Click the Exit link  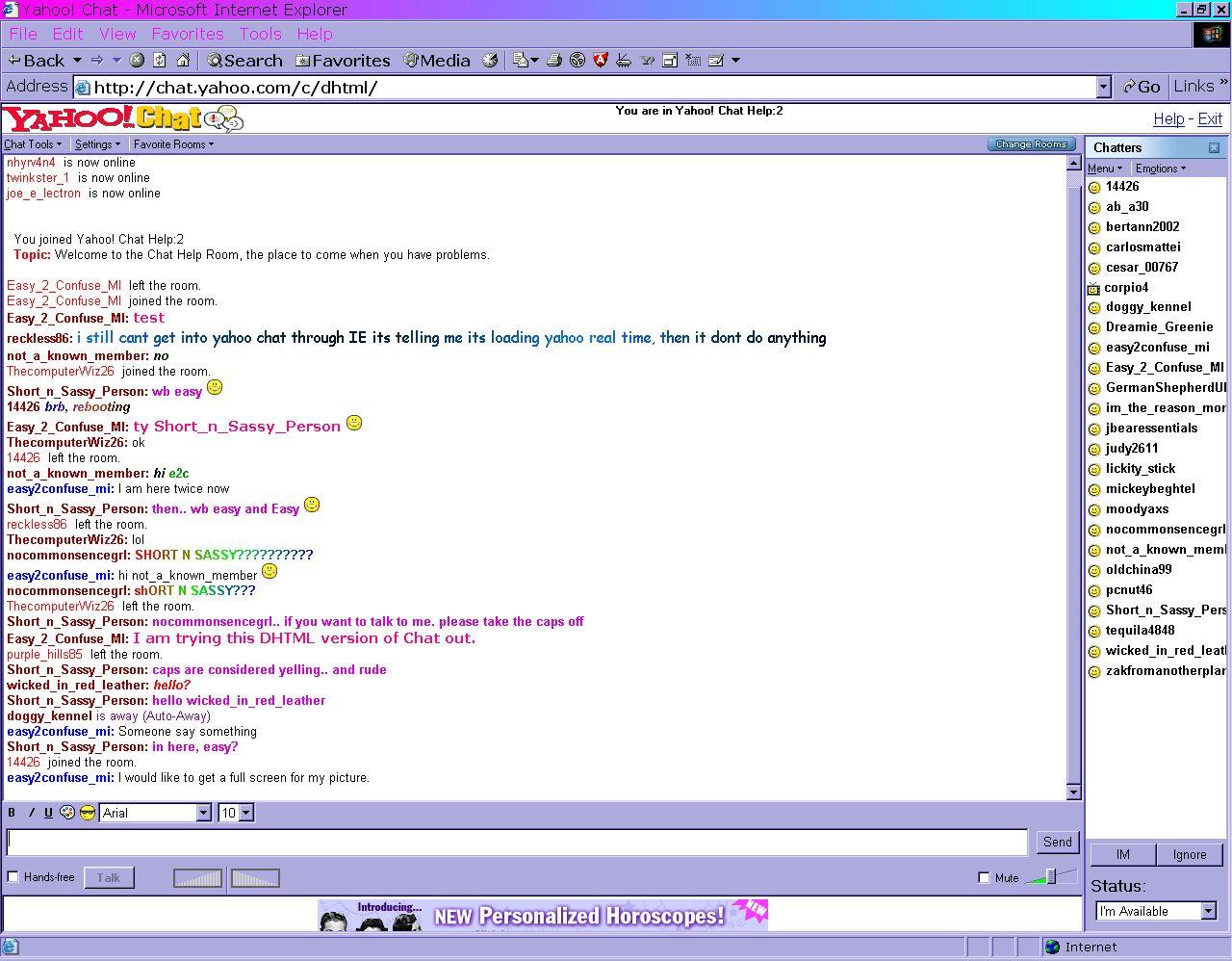1210,118
